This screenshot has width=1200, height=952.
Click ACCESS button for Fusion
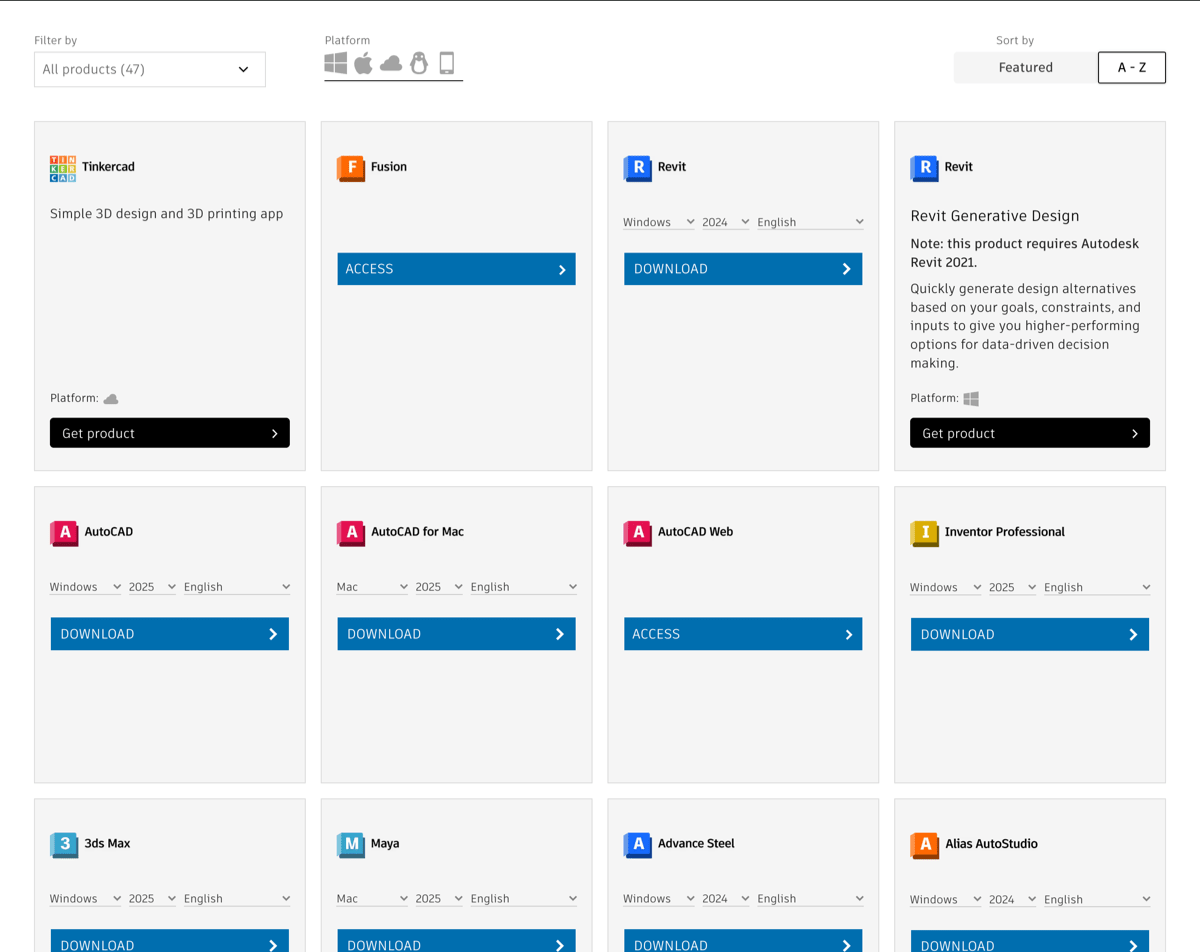tap(456, 269)
